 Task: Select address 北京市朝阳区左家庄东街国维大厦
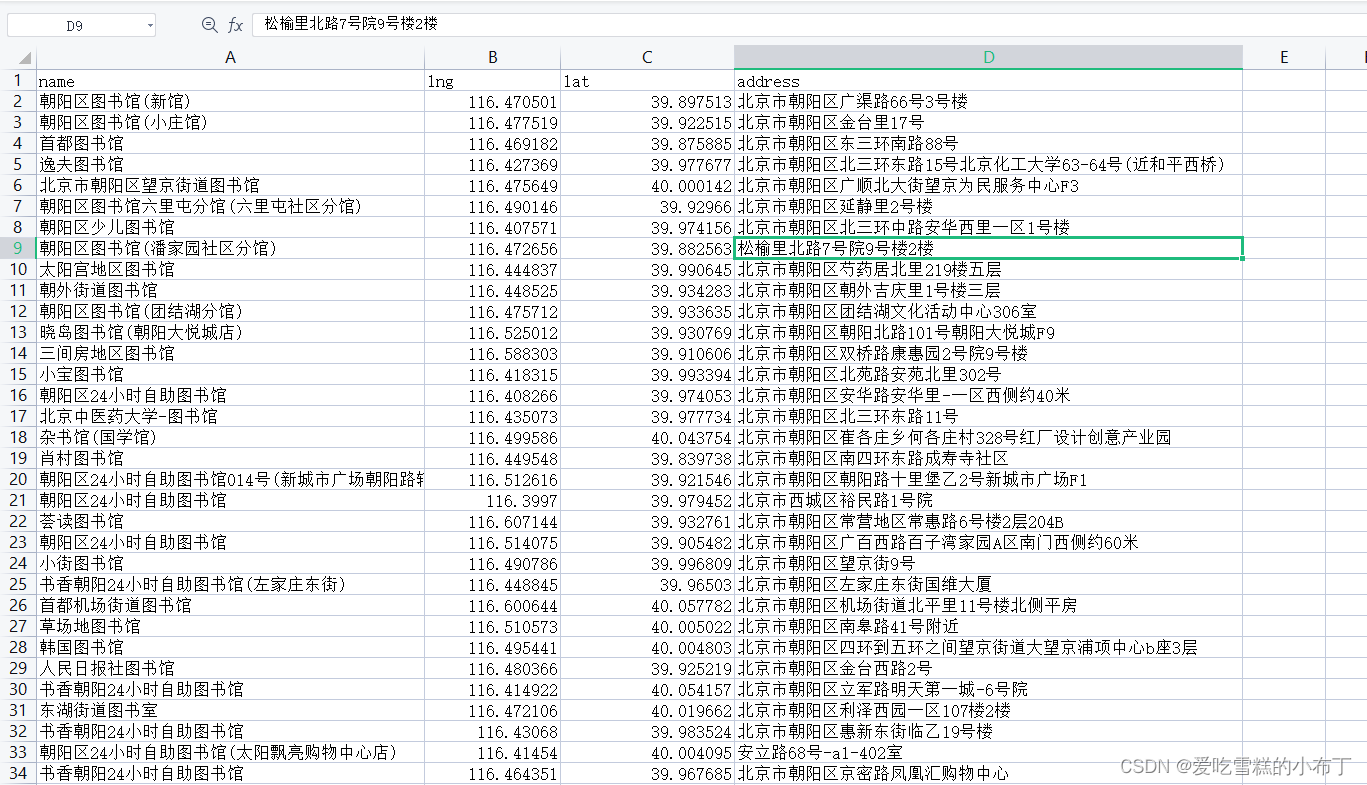(x=988, y=584)
